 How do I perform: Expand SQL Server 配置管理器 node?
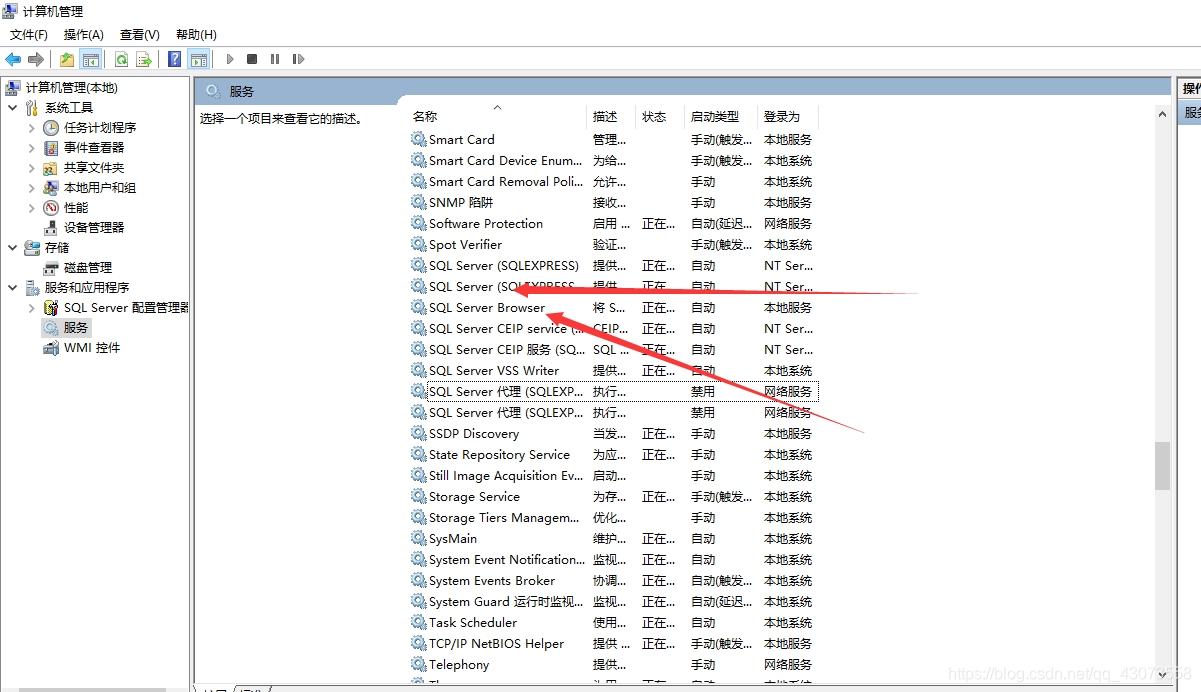(32, 308)
